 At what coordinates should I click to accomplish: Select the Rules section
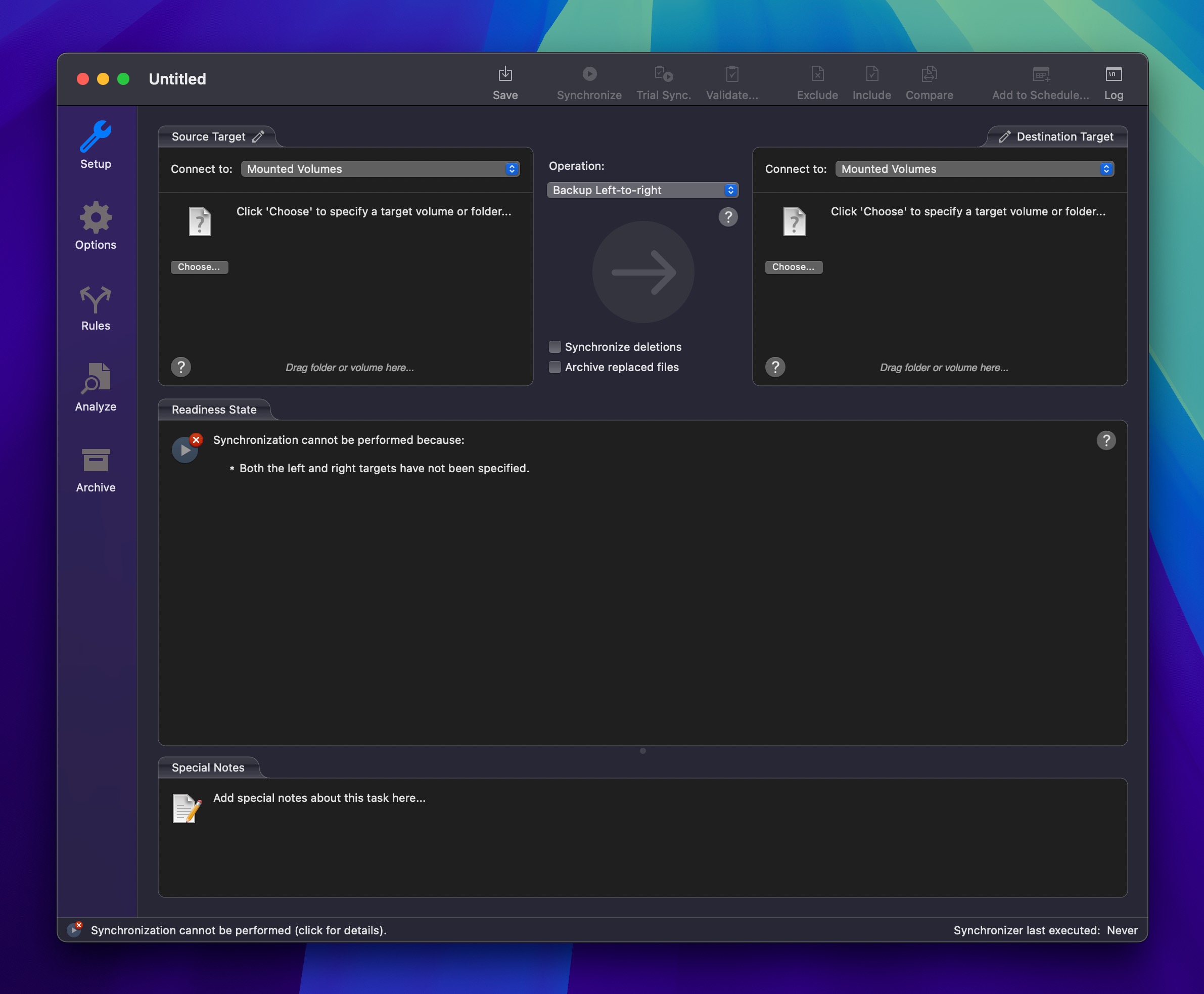(x=96, y=307)
